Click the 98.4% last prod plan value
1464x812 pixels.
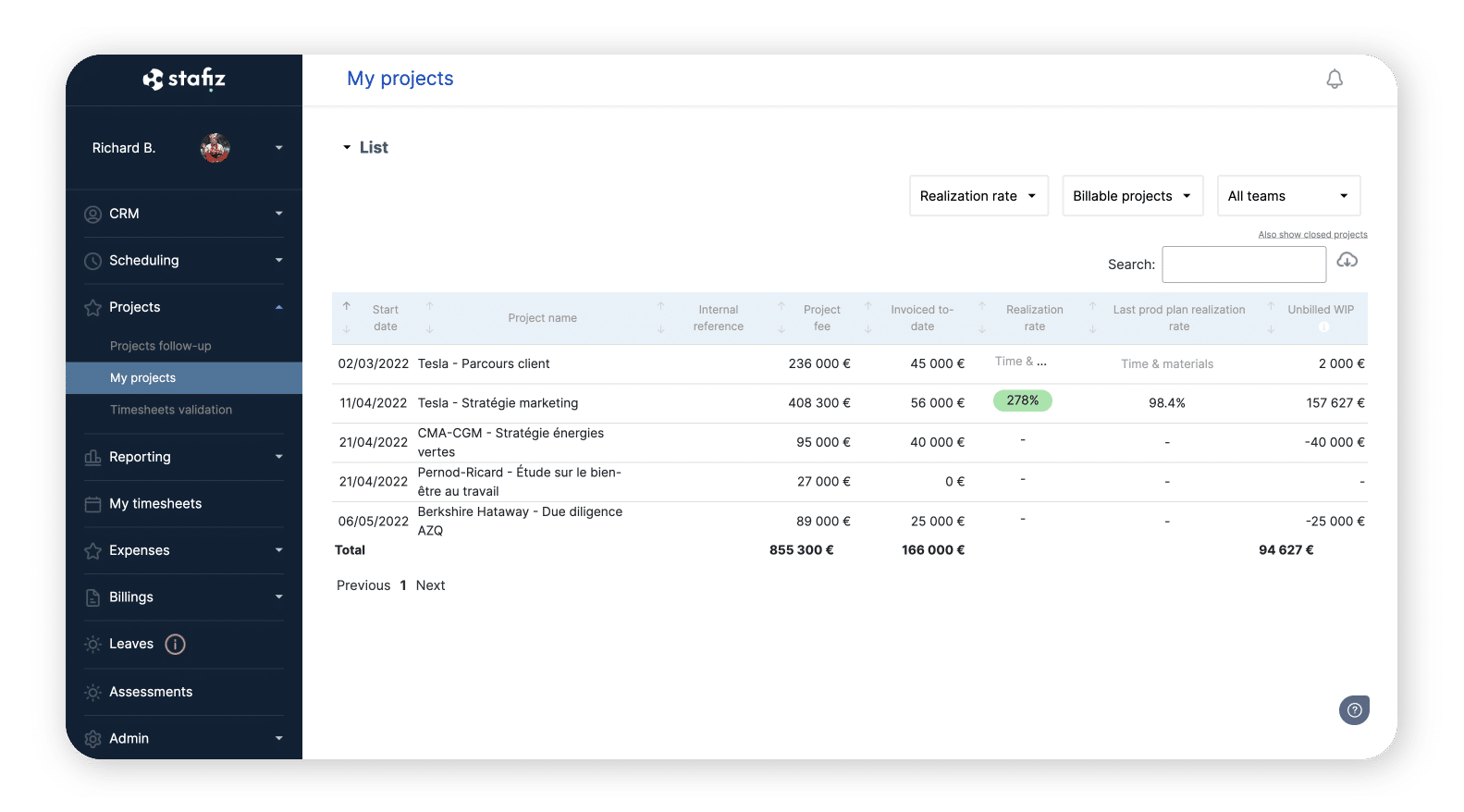[x=1167, y=403]
